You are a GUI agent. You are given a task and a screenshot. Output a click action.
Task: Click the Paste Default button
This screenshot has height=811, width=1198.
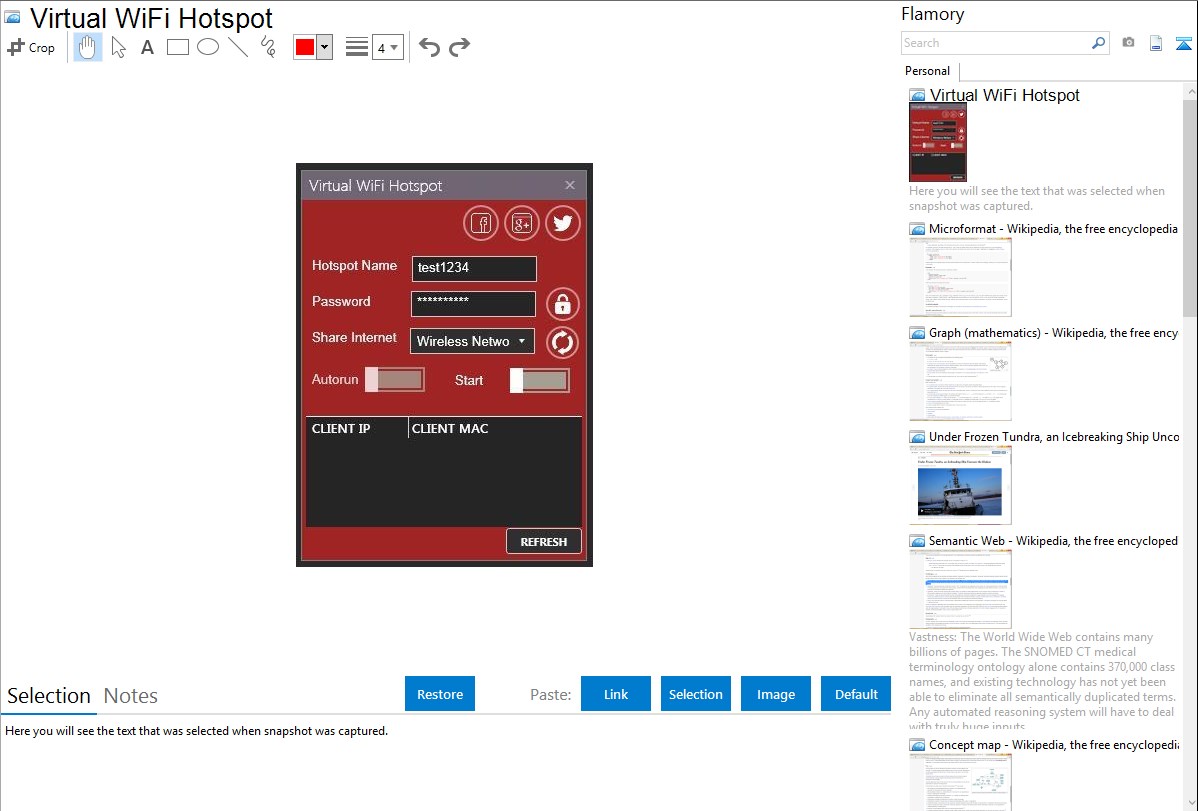(x=856, y=694)
